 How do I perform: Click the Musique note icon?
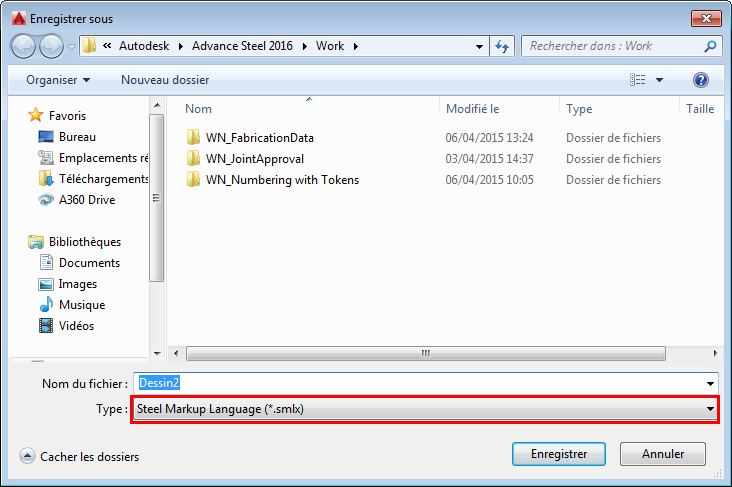pos(46,304)
